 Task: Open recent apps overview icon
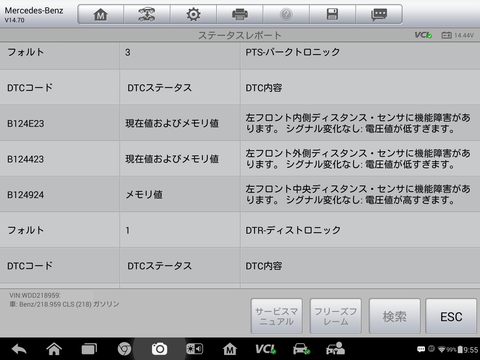point(89,349)
